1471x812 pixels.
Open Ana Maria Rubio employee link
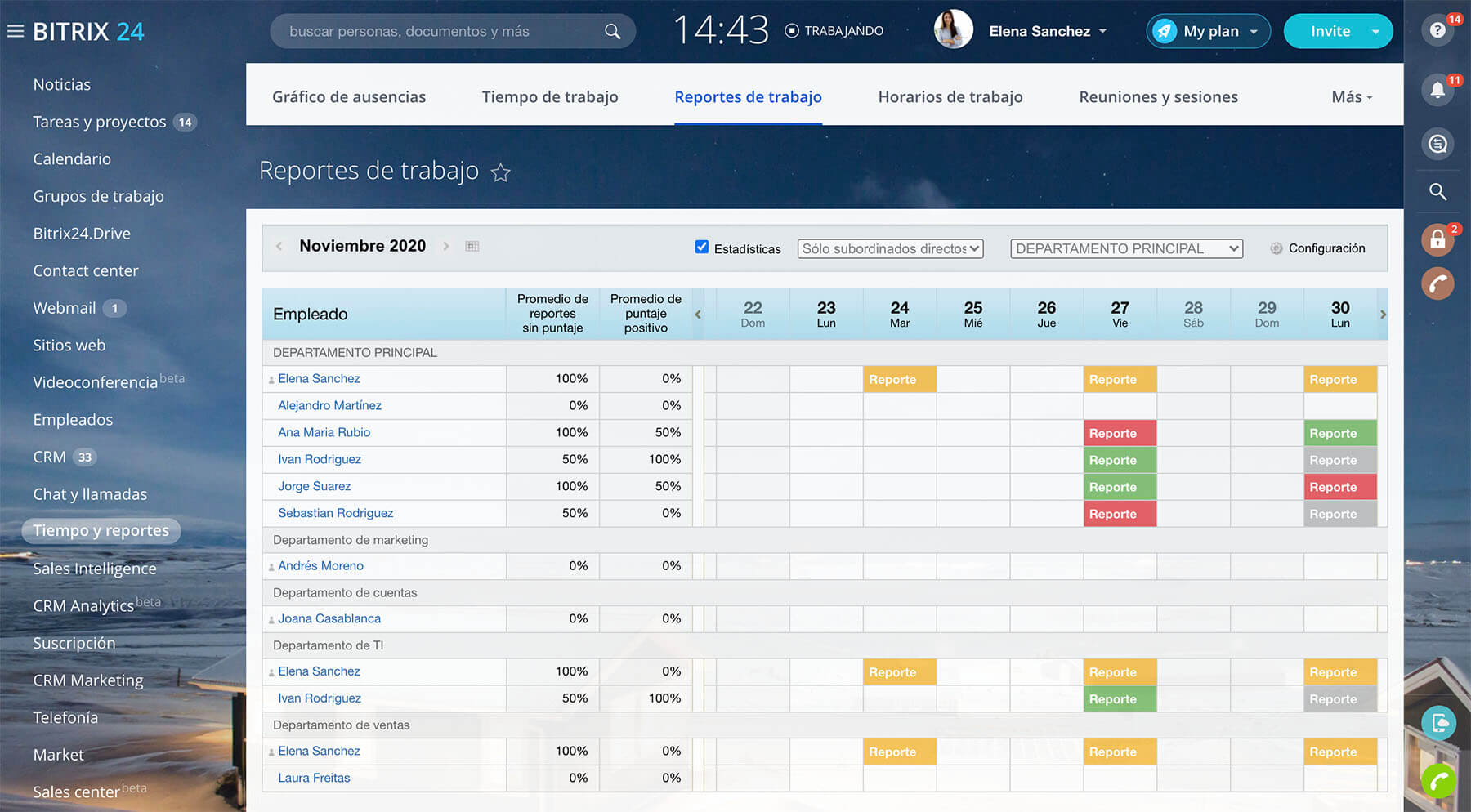click(324, 432)
